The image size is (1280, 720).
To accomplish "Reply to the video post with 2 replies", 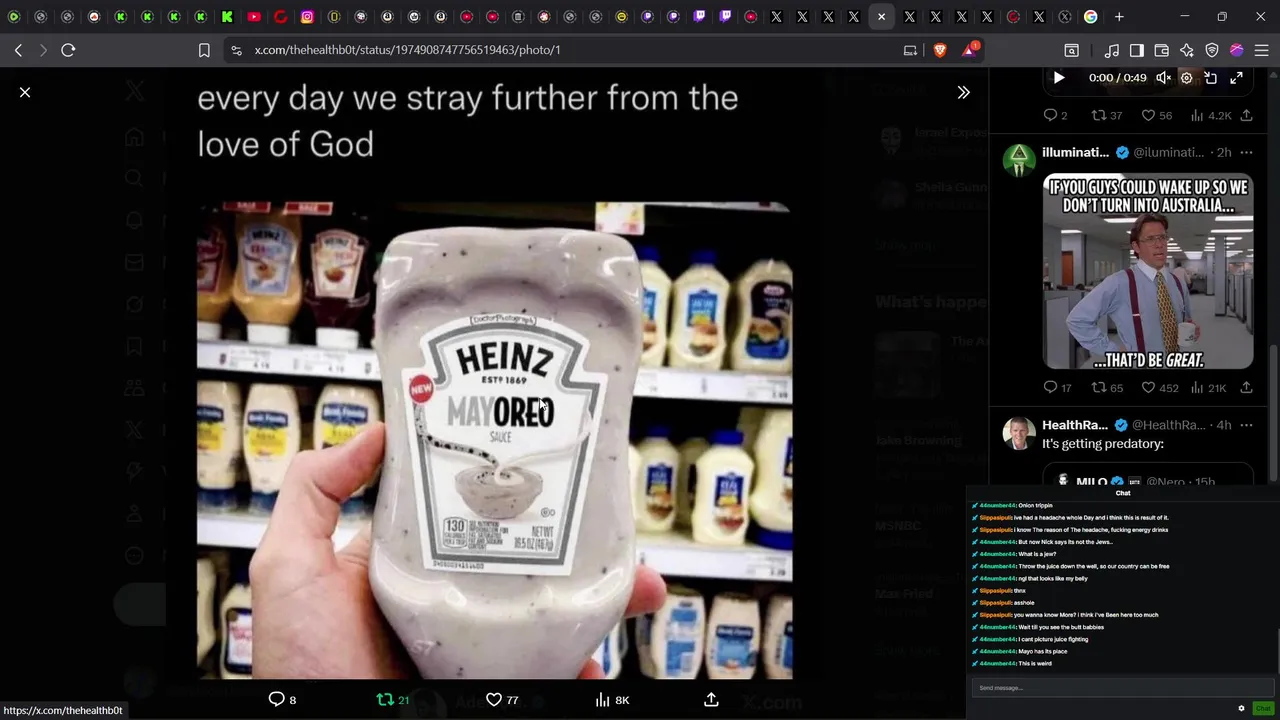I will pyautogui.click(x=1055, y=115).
